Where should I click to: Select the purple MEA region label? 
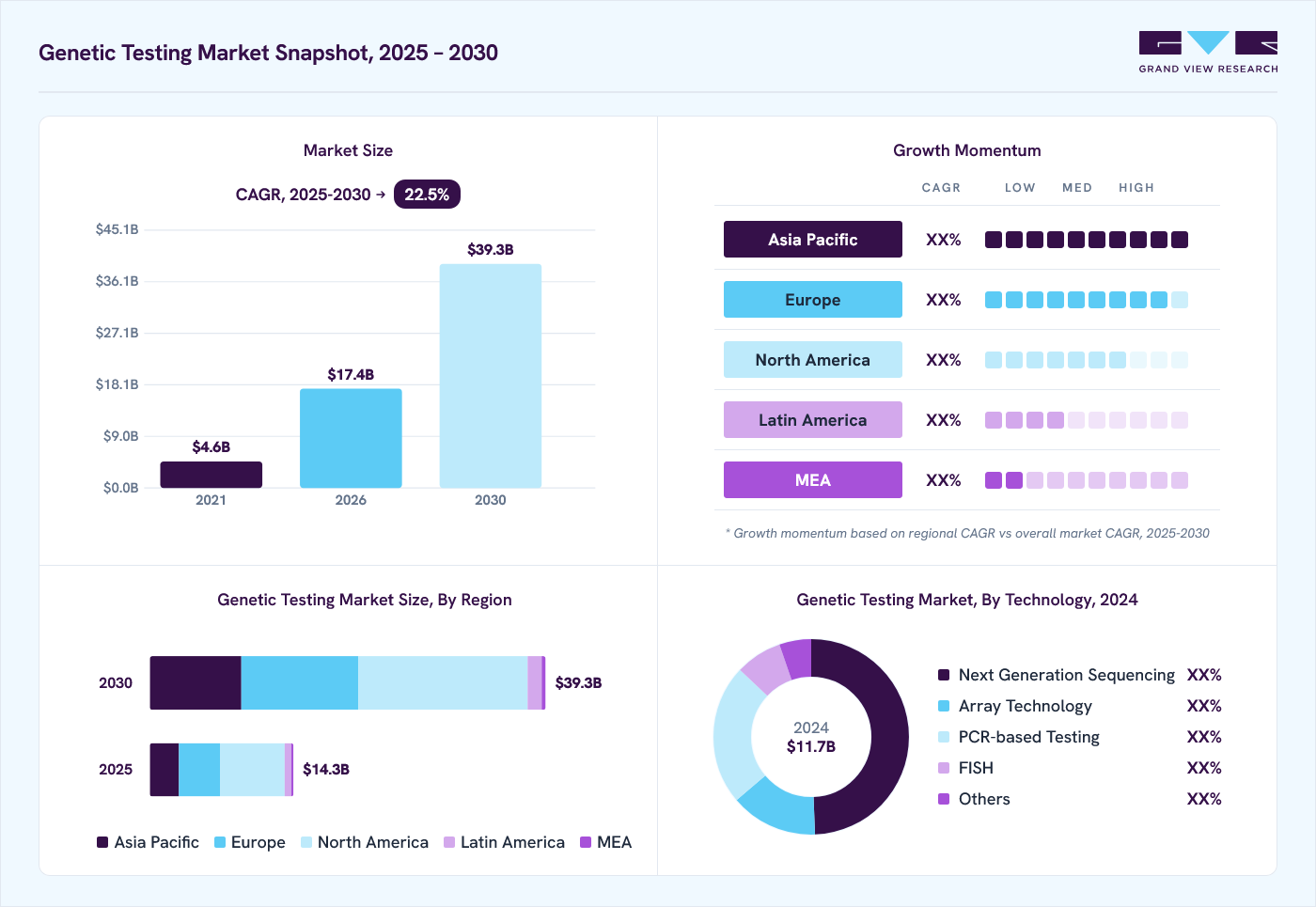tap(813, 480)
